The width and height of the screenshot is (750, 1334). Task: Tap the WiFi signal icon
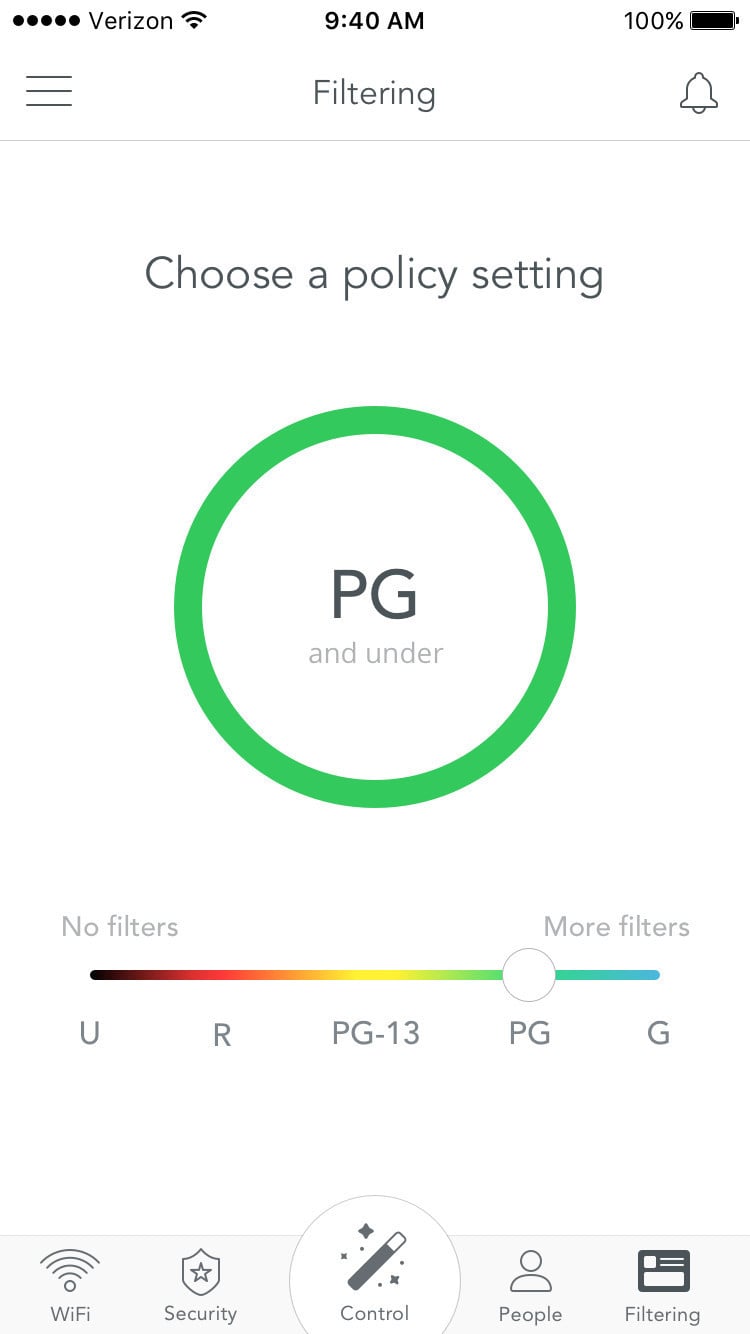[x=69, y=1269]
